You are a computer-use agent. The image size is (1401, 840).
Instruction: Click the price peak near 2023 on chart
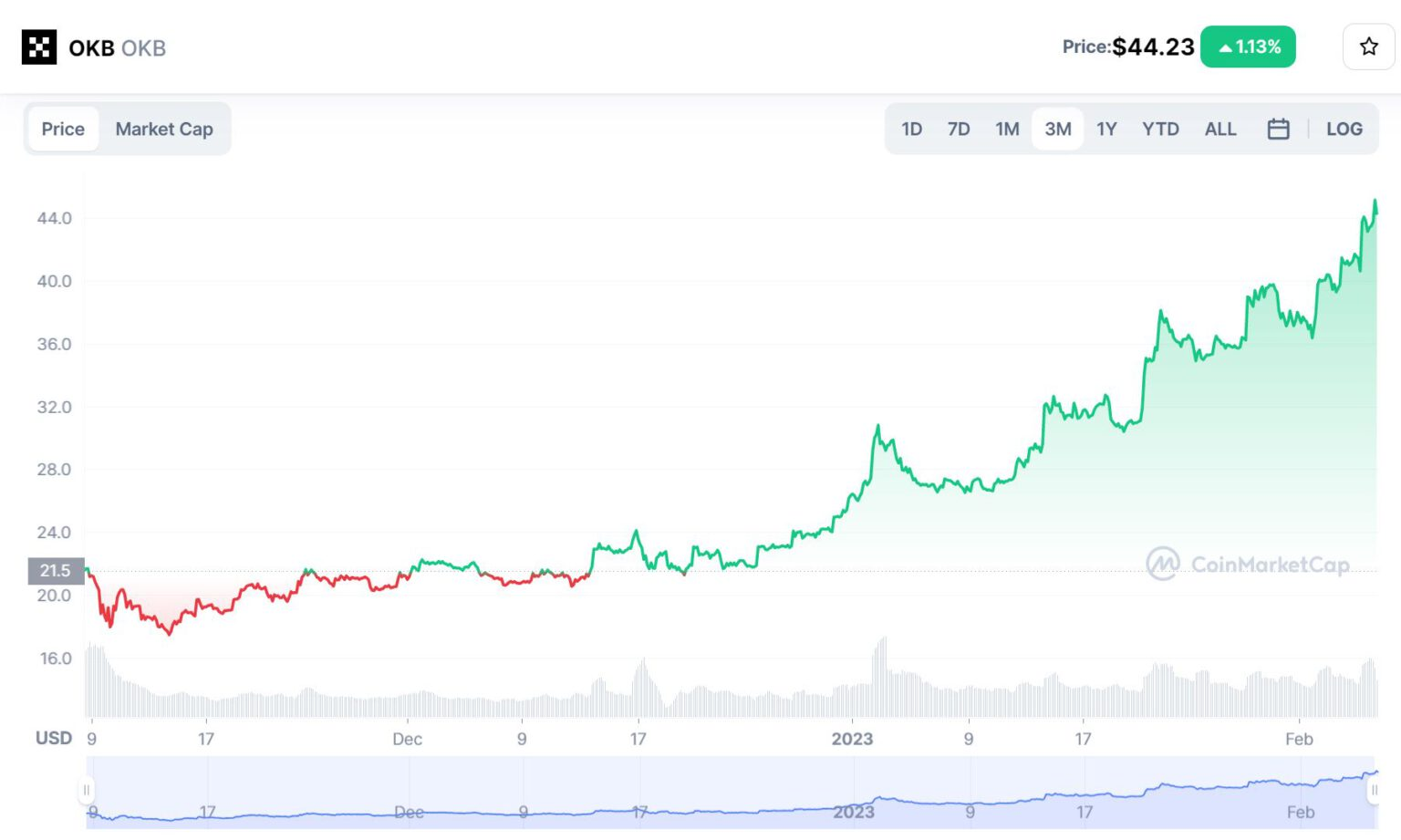tap(877, 427)
